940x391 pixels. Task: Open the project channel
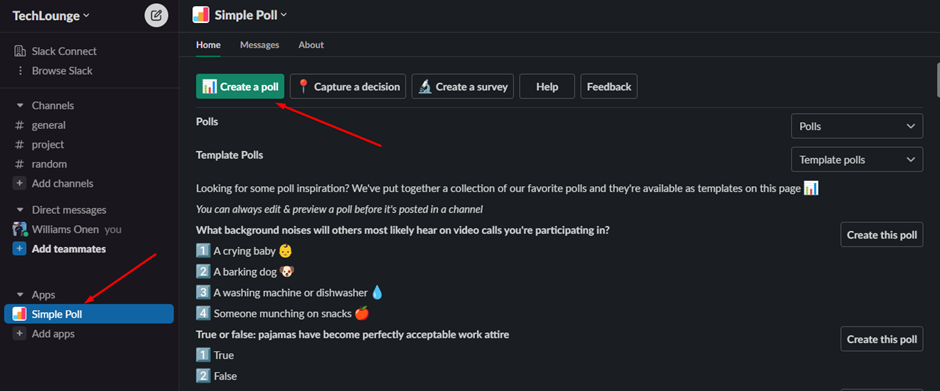[48, 145]
